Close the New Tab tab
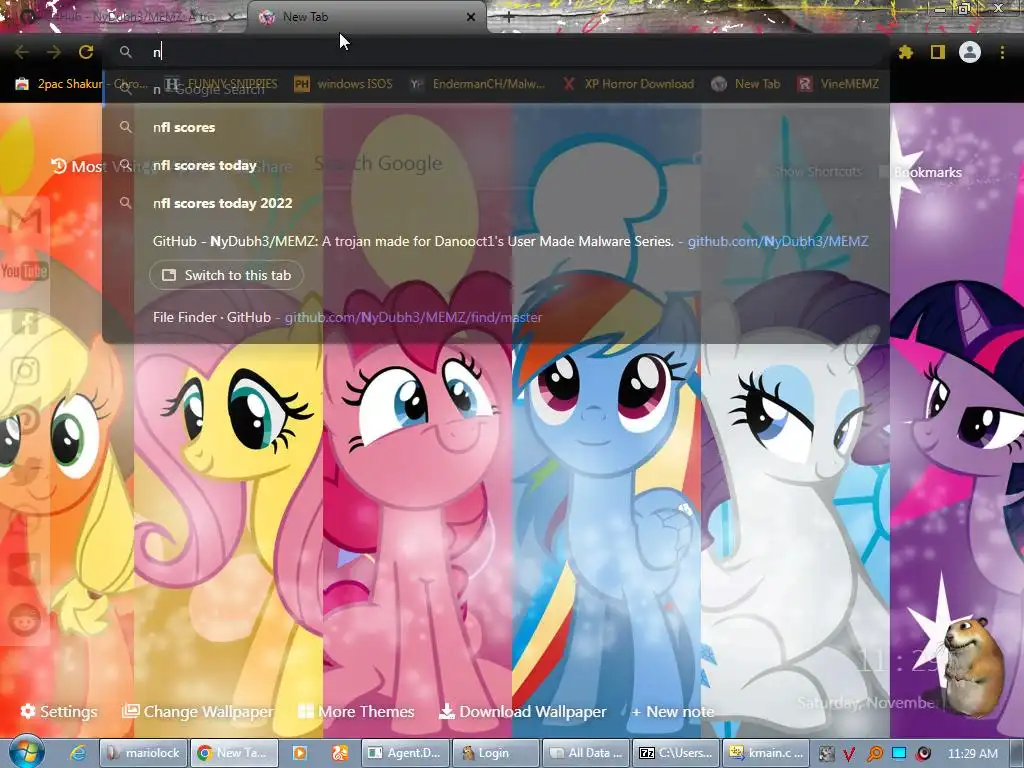The image size is (1024, 768). 471,17
